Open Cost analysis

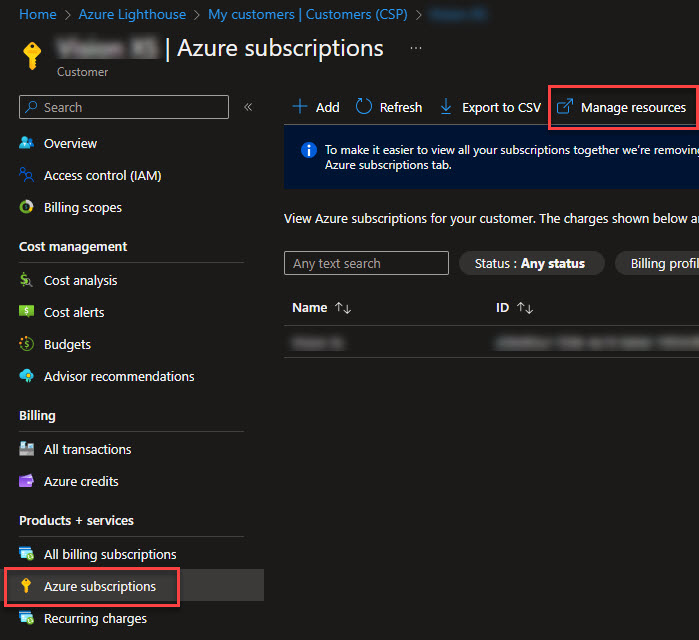tap(80, 280)
